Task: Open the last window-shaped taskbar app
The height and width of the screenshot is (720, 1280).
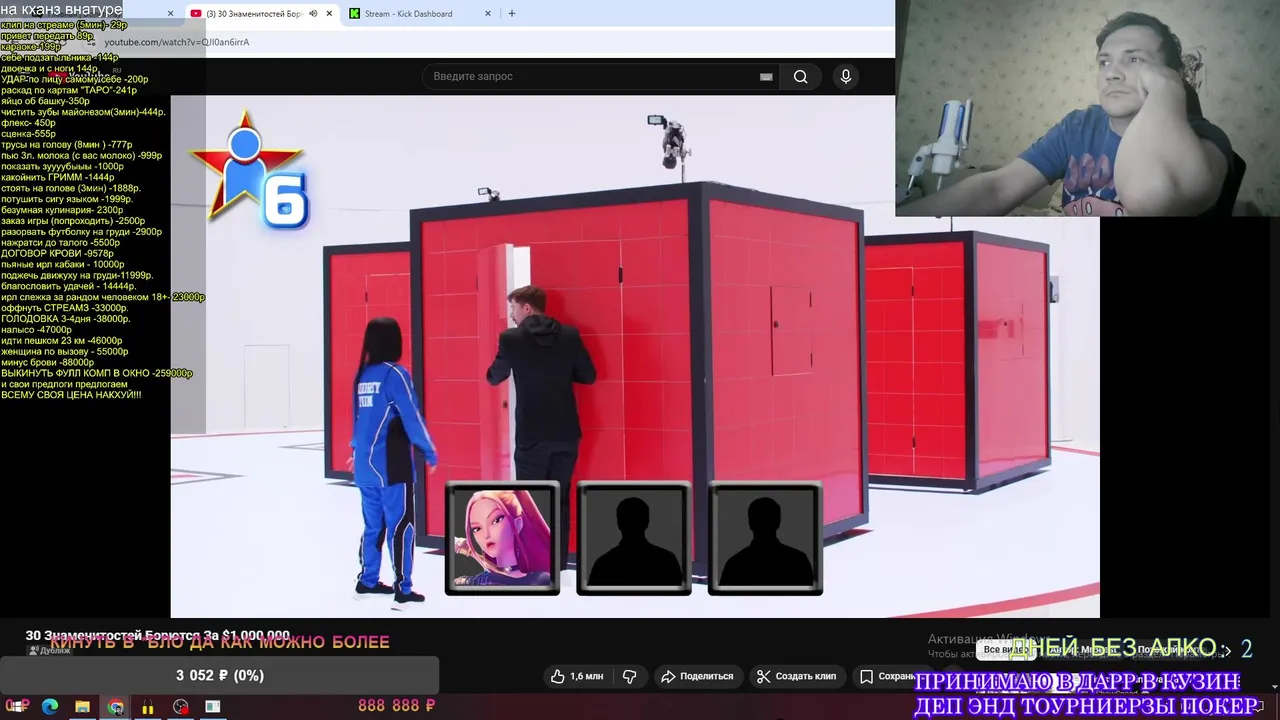Action: click(x=213, y=706)
